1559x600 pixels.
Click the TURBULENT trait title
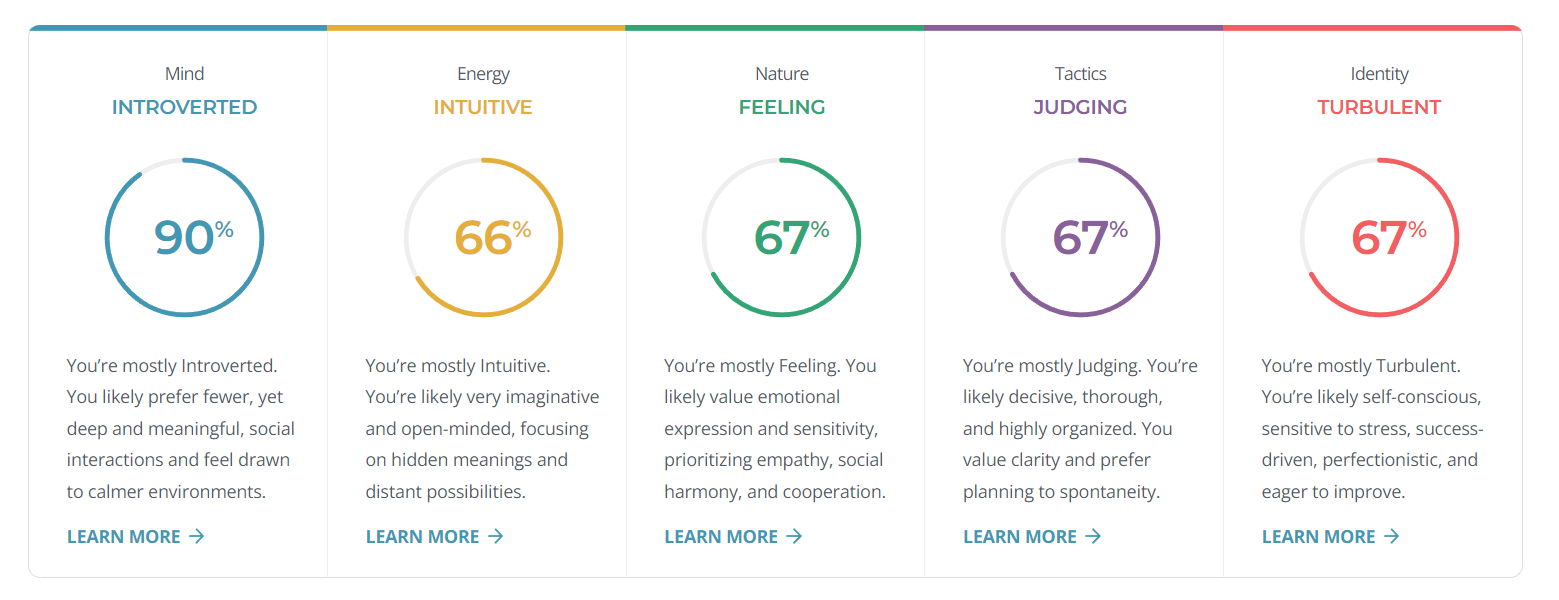coord(1379,107)
